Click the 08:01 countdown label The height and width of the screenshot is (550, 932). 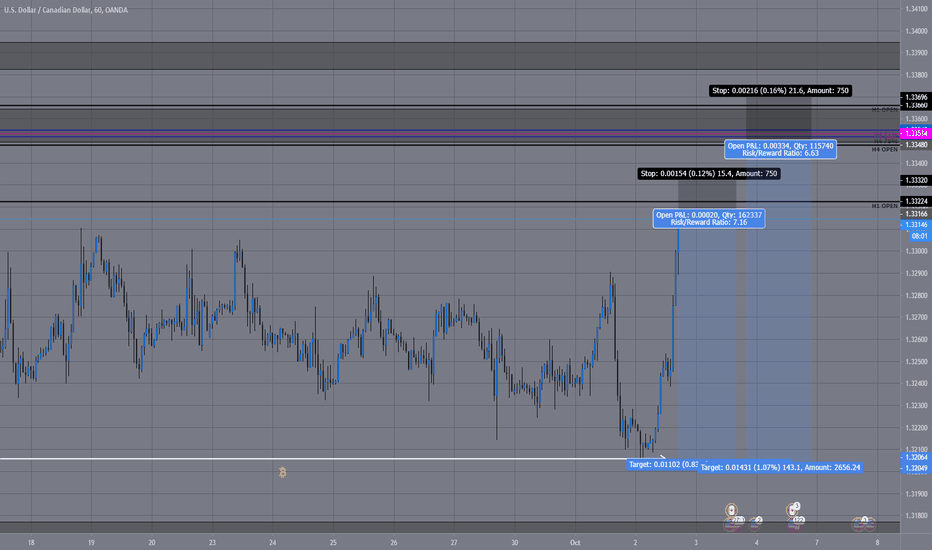tap(920, 236)
